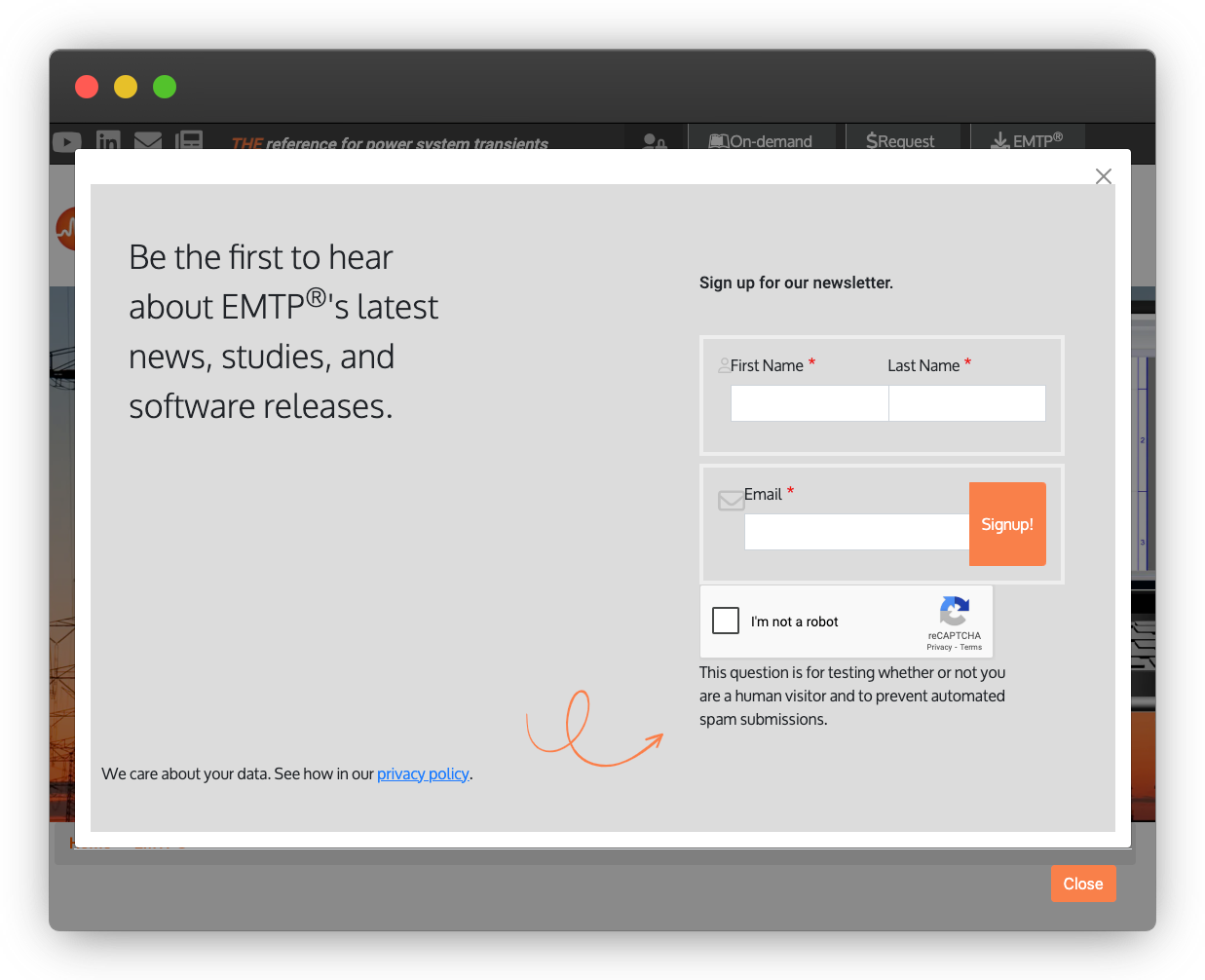Click the green window maximize button

(x=165, y=87)
